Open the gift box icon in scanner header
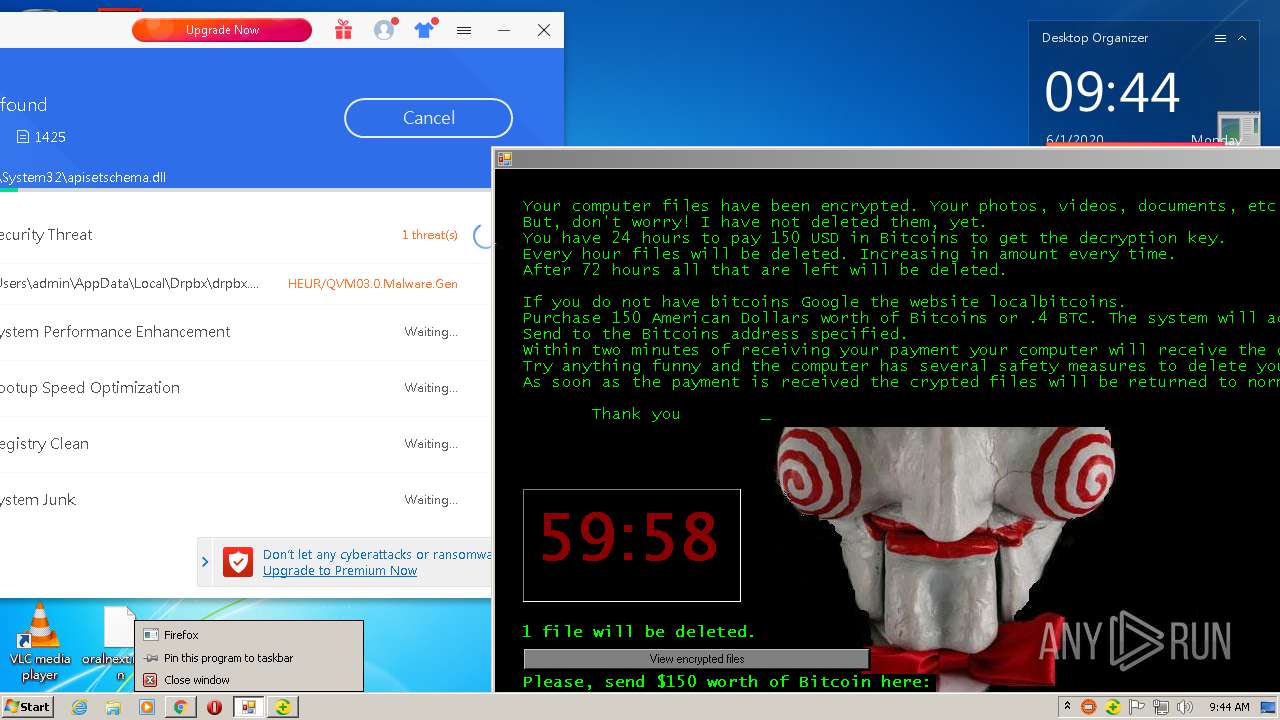Screen dimensions: 1280x720 (x=343, y=30)
